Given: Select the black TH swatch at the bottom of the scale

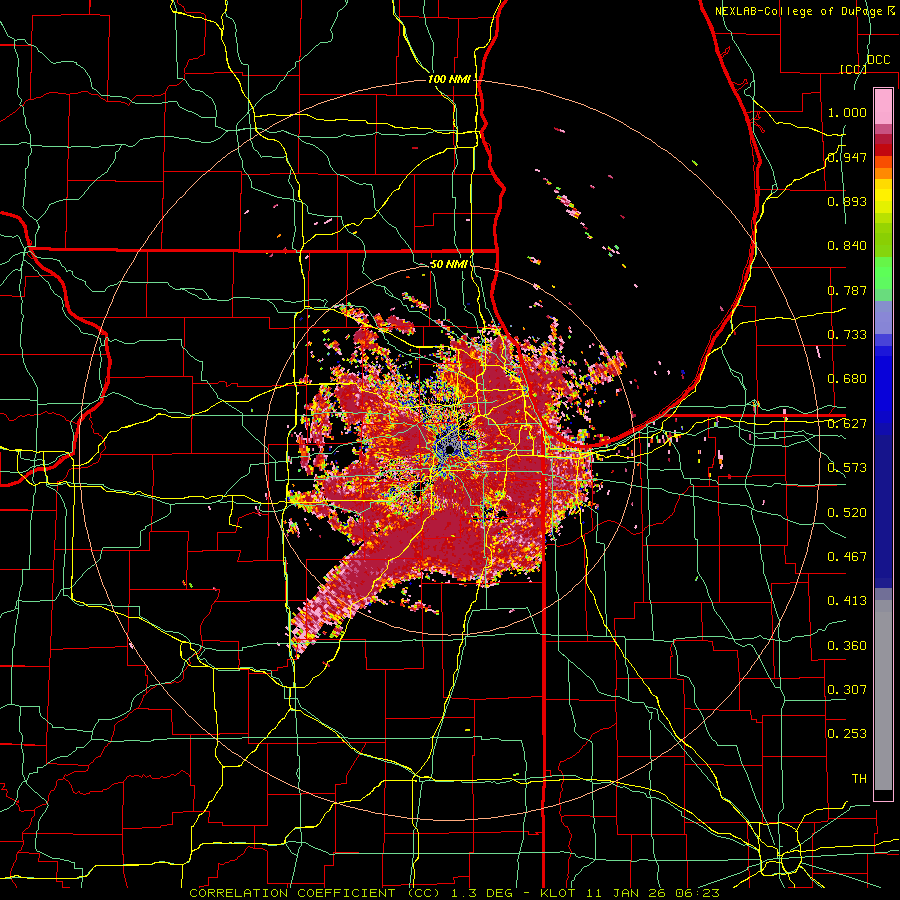Looking at the screenshot, I should click(x=883, y=795).
